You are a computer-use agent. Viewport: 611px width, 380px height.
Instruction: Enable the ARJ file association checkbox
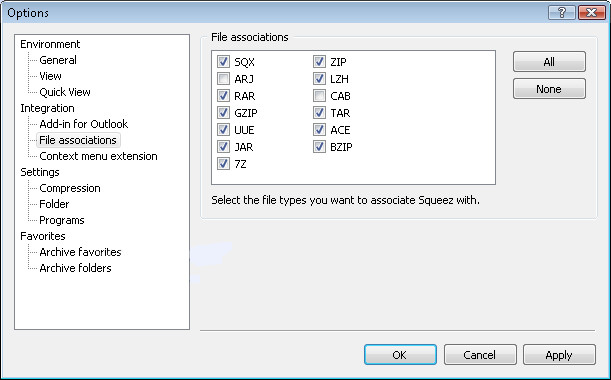(223, 79)
